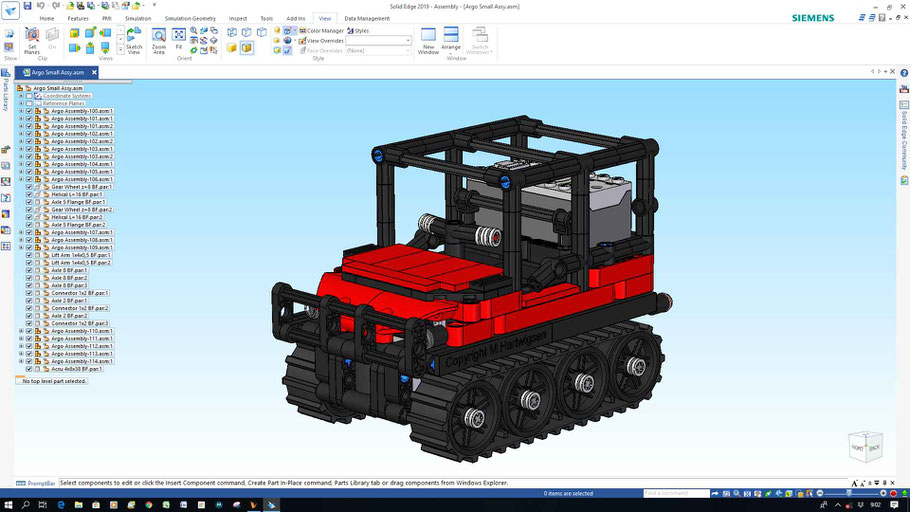
Task: Click the PromptBar label
Action: click(41, 483)
